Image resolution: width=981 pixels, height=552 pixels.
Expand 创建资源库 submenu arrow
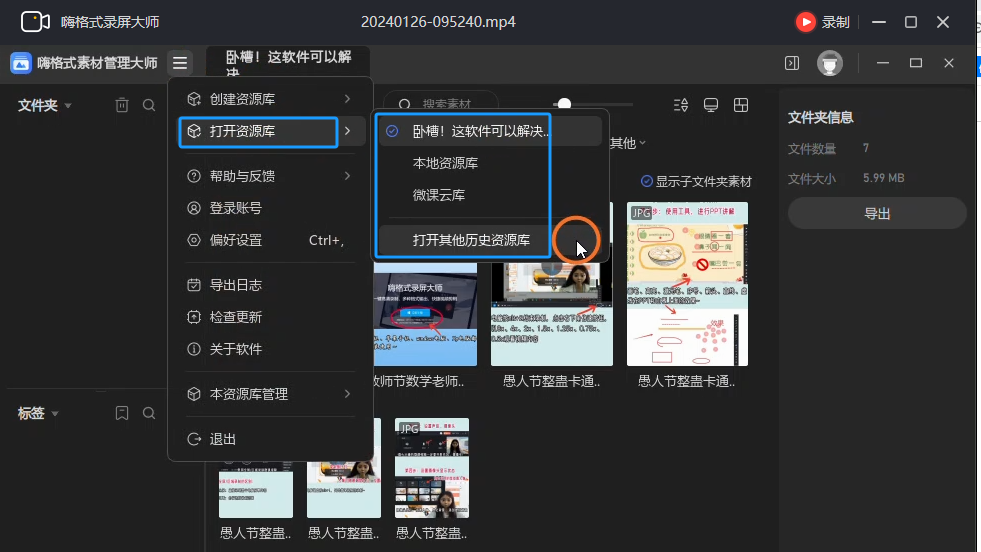[347, 99]
